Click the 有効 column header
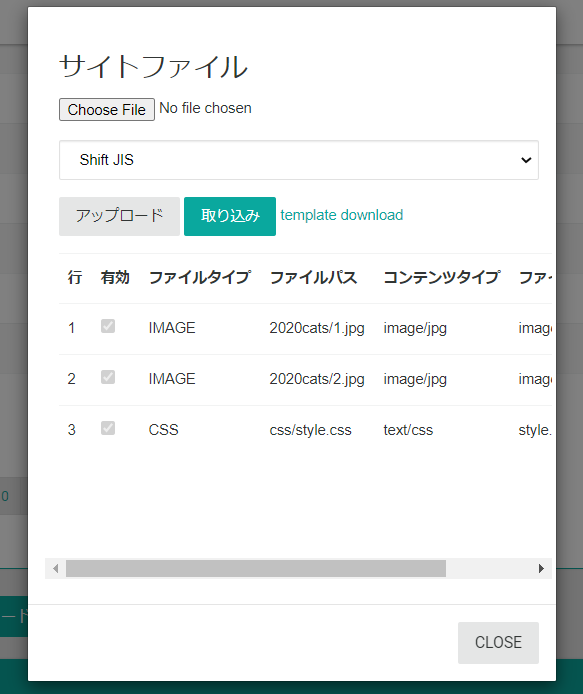 coord(115,278)
